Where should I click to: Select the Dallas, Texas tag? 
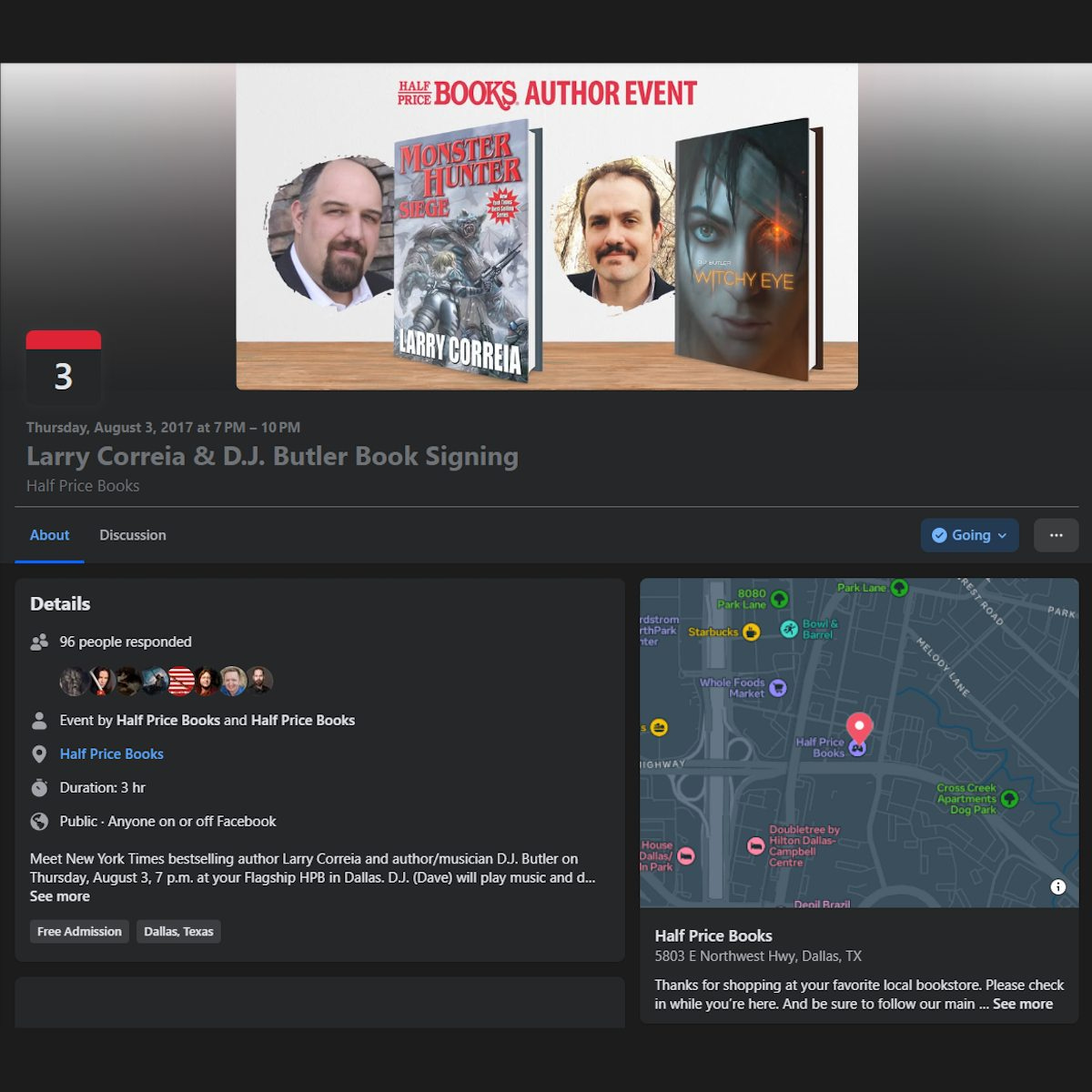(178, 932)
